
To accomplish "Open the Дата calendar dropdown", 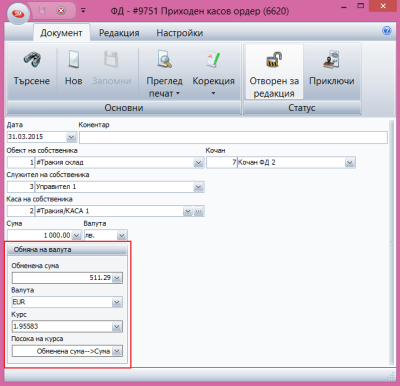I will coord(71,137).
